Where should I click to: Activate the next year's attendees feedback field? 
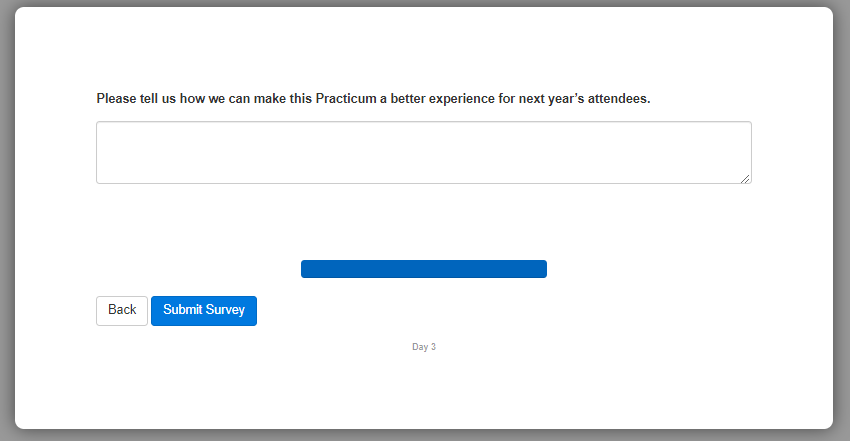[x=423, y=153]
